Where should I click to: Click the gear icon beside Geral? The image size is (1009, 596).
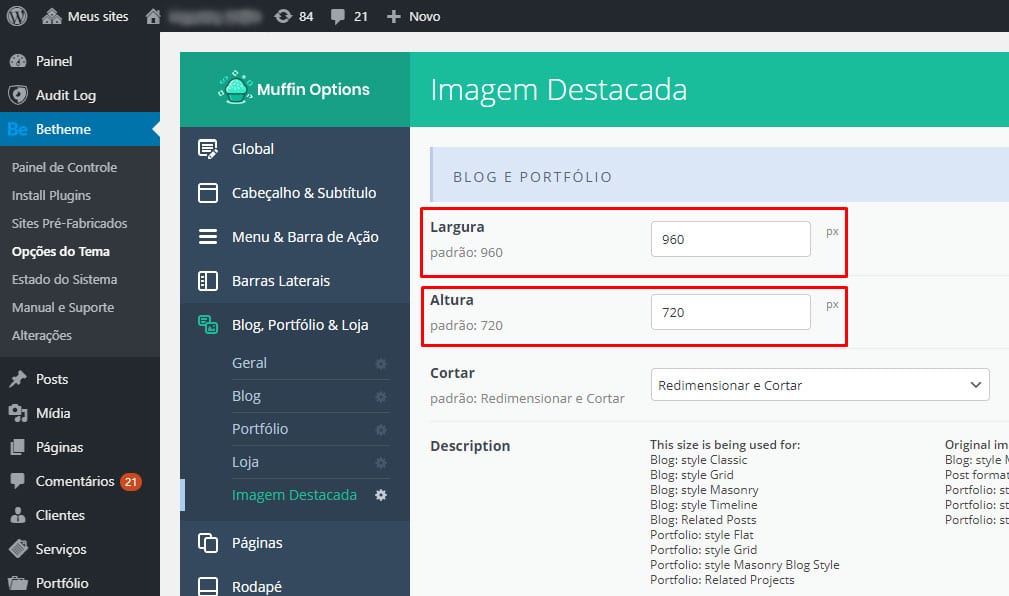381,364
